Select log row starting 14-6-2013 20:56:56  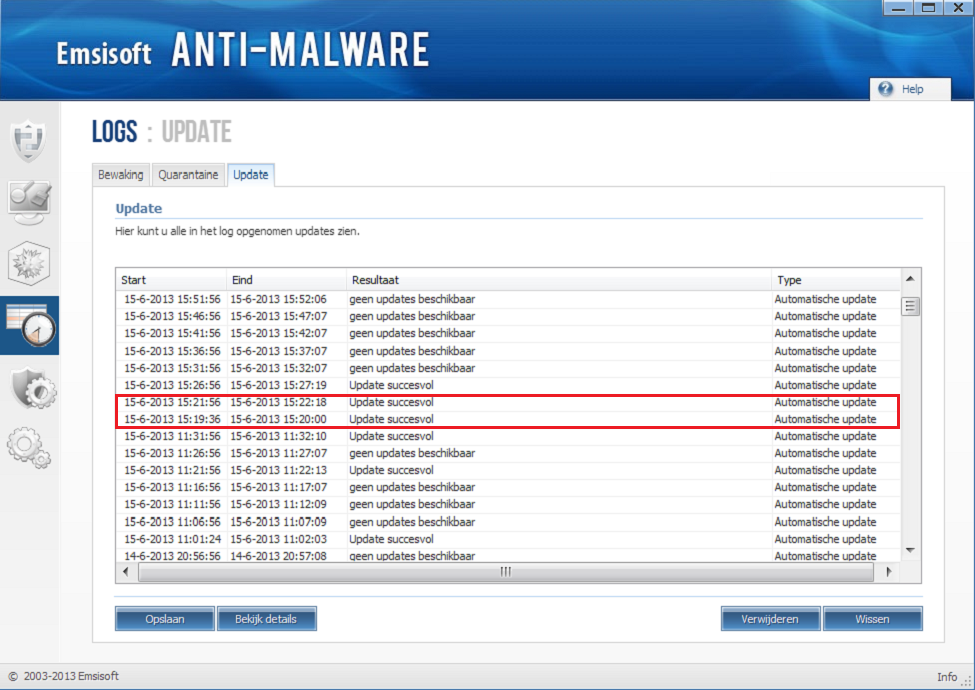(x=508, y=556)
